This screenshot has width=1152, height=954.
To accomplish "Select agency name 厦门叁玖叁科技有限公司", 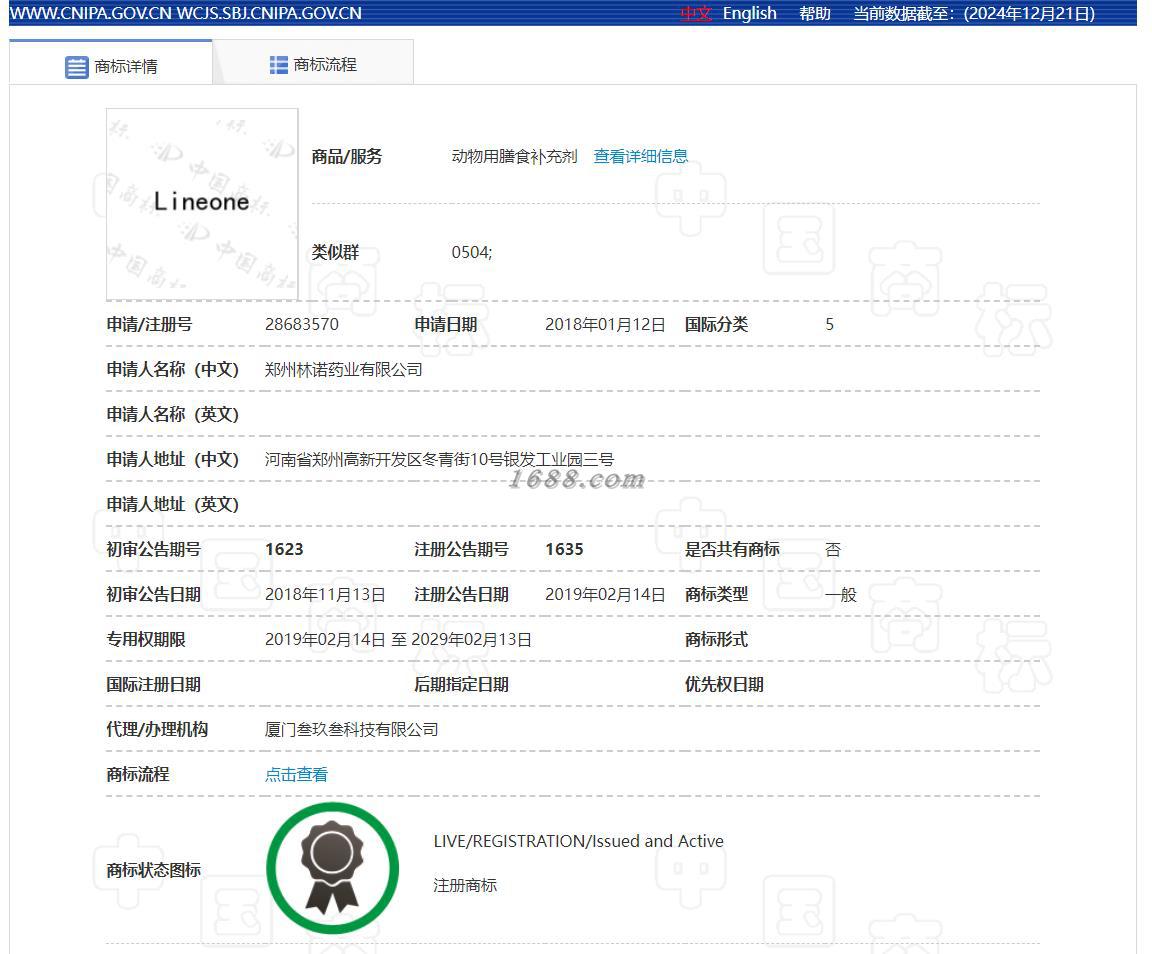I will coord(351,729).
